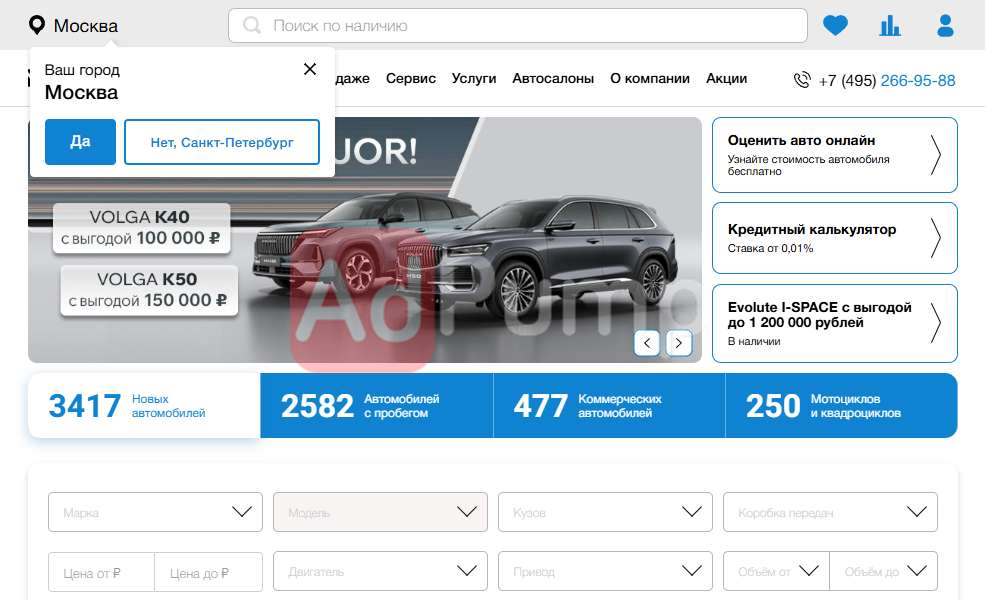The width and height of the screenshot is (1000, 600).
Task: Select the '250 Мотоциклов и квадроциклов' tab
Action: [x=841, y=406]
